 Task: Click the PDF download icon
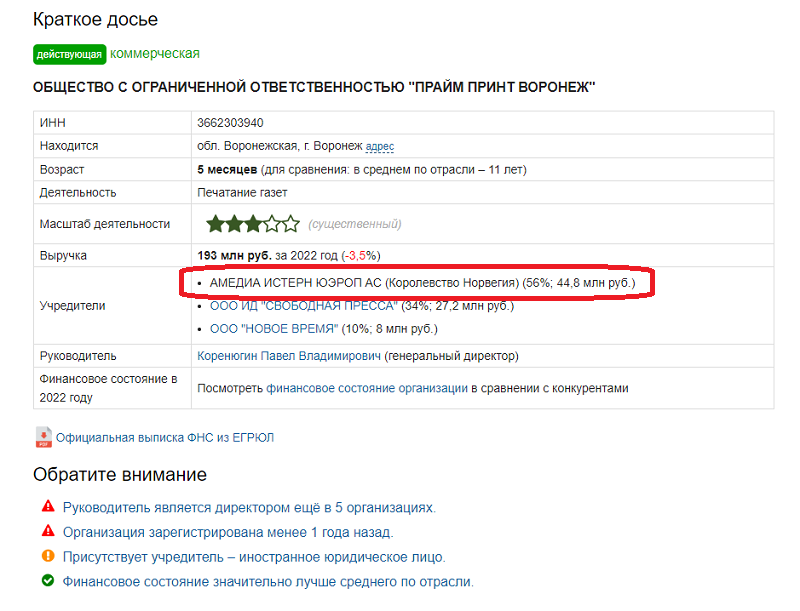point(43,437)
